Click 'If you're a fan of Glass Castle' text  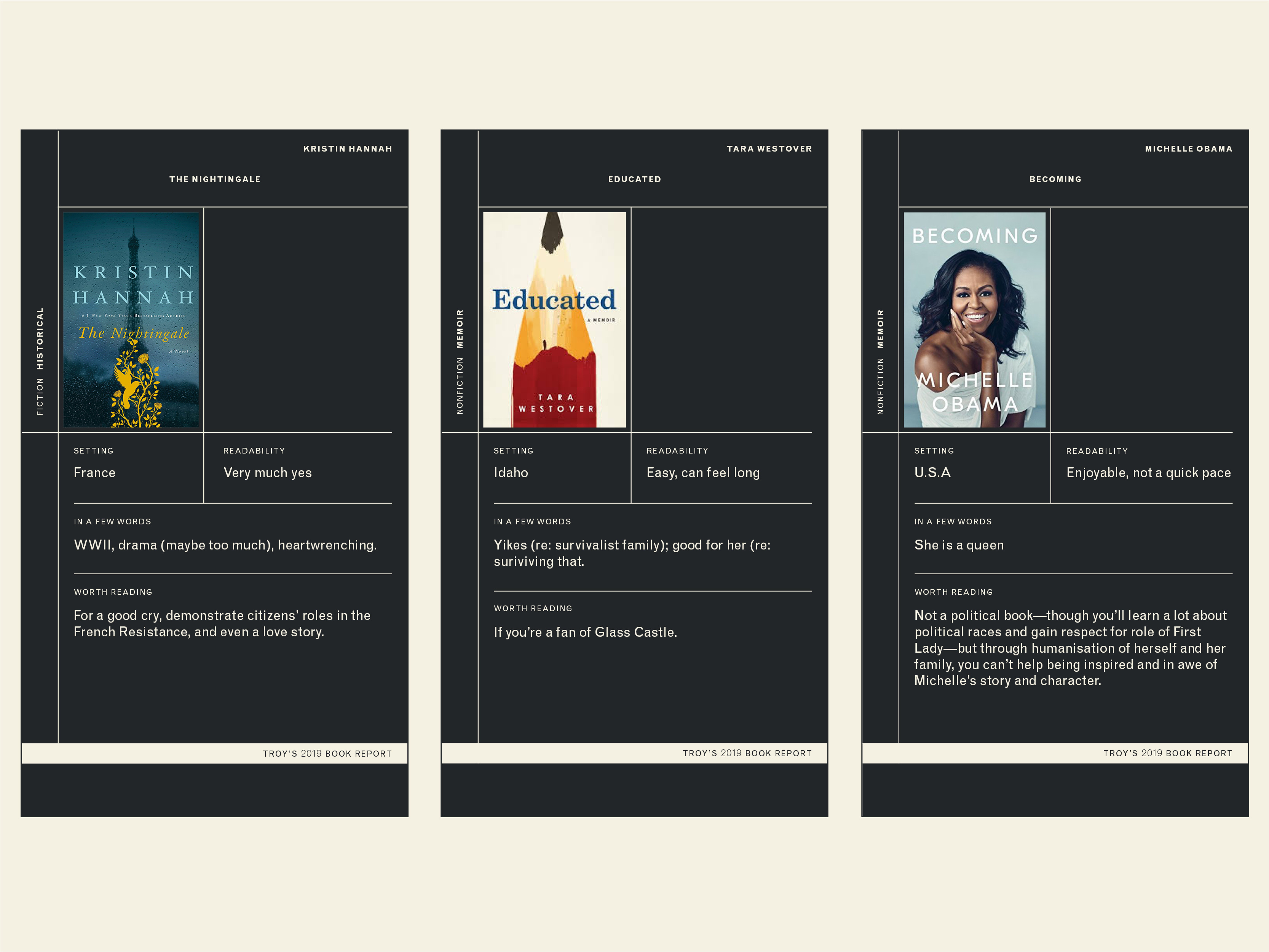click(x=585, y=632)
